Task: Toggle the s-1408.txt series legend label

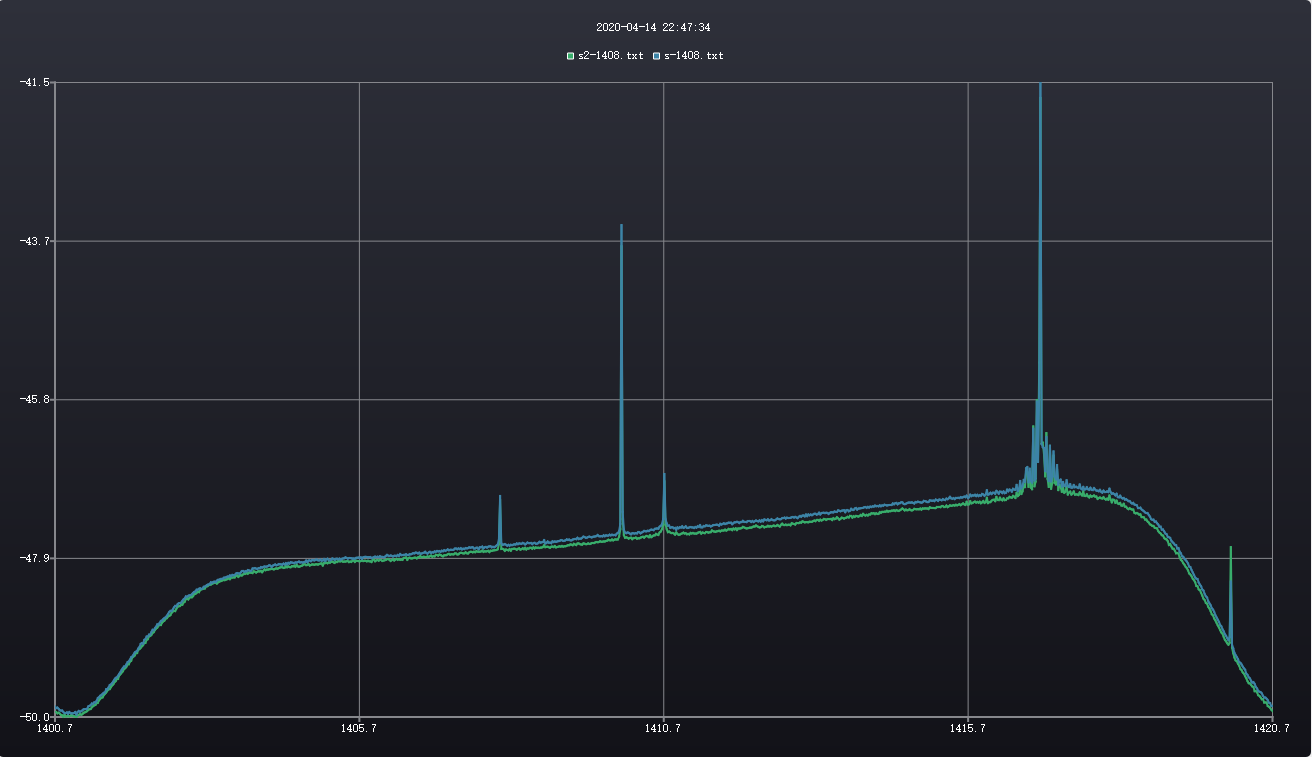Action: tap(693, 56)
